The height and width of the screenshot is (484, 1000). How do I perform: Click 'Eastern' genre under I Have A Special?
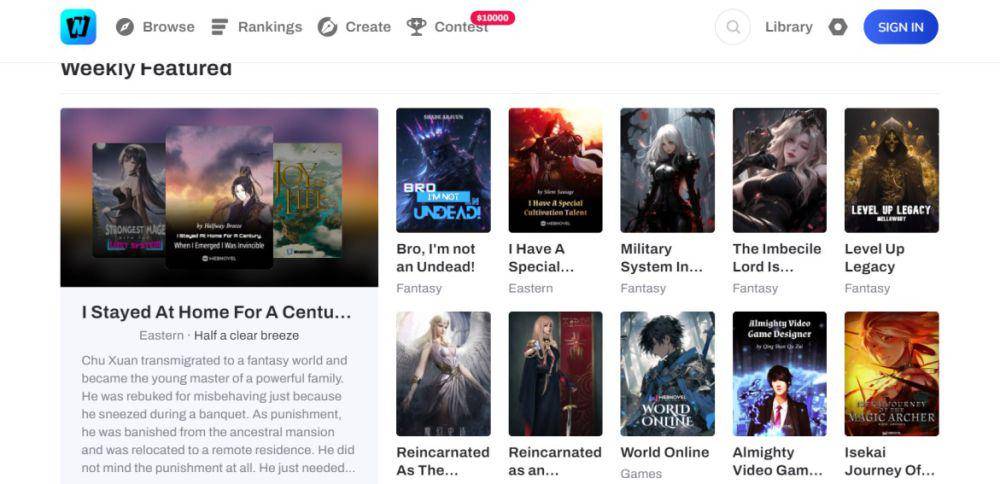[x=531, y=288]
